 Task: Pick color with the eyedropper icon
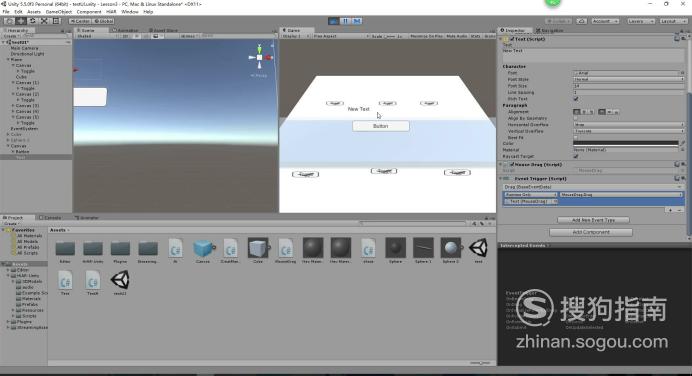(x=682, y=143)
